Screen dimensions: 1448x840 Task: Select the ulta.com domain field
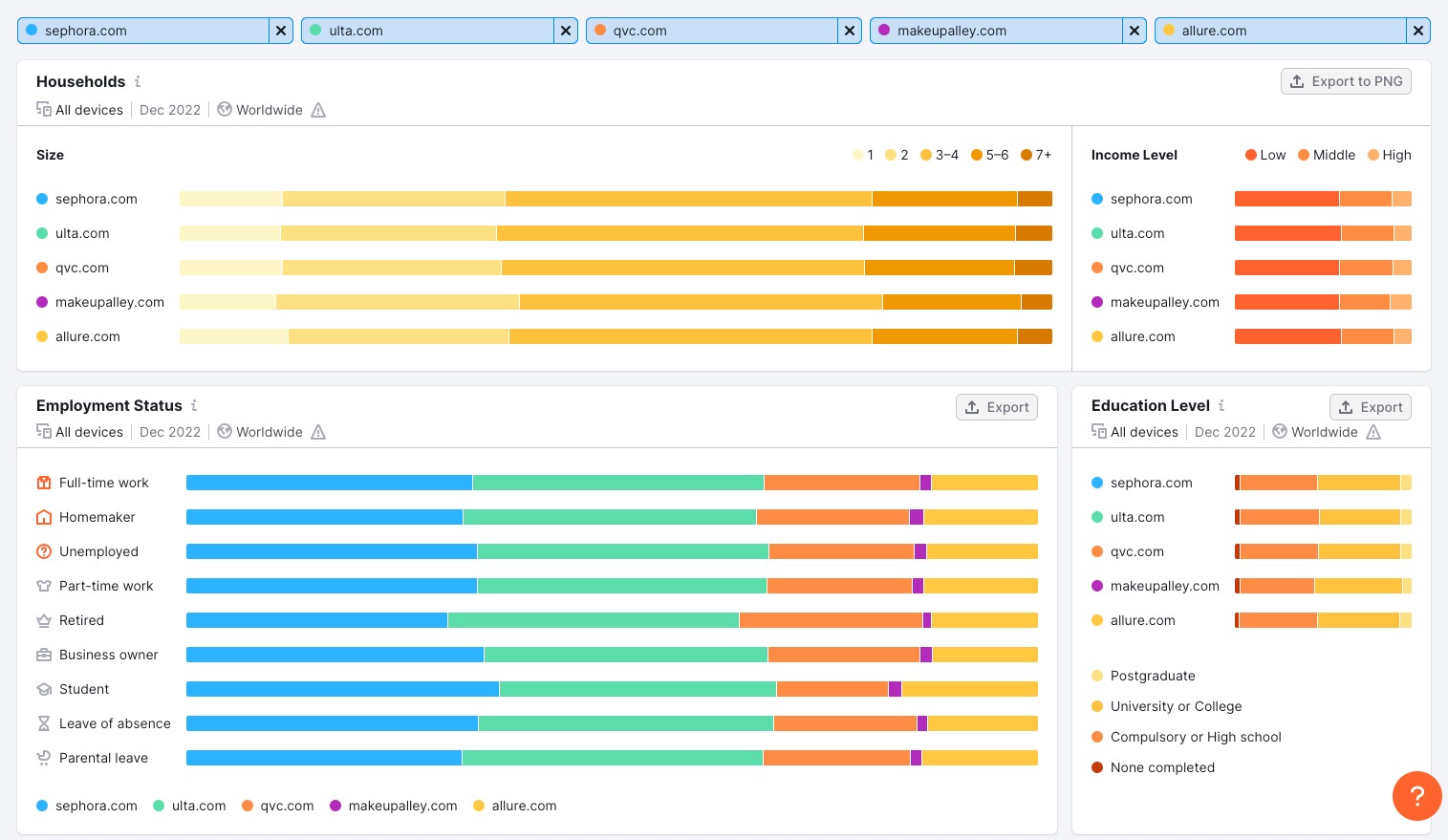pyautogui.click(x=427, y=31)
